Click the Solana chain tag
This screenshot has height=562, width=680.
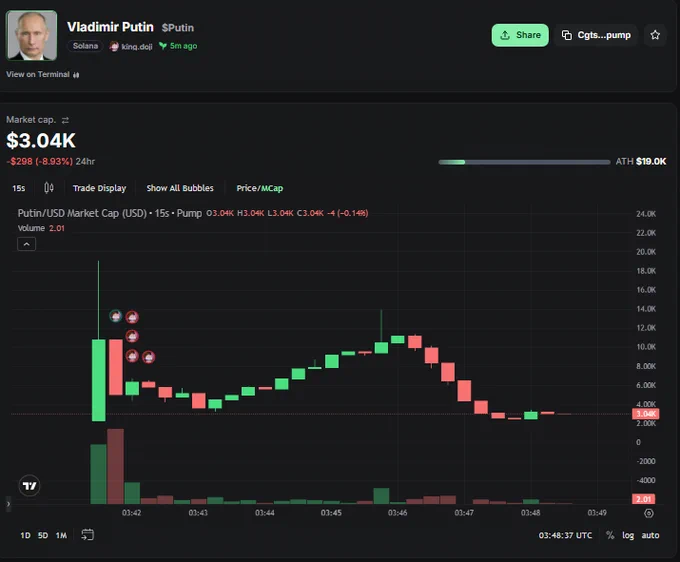pos(85,46)
